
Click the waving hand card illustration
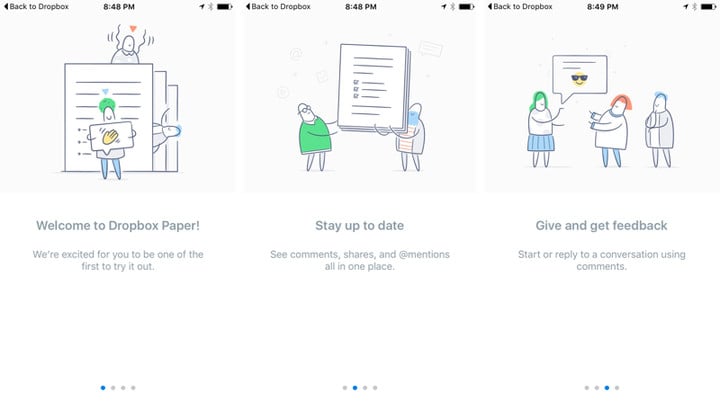[x=111, y=136]
